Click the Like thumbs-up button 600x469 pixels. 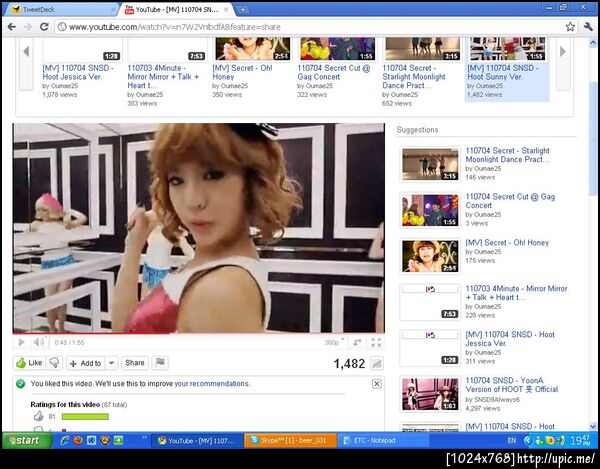coord(29,363)
